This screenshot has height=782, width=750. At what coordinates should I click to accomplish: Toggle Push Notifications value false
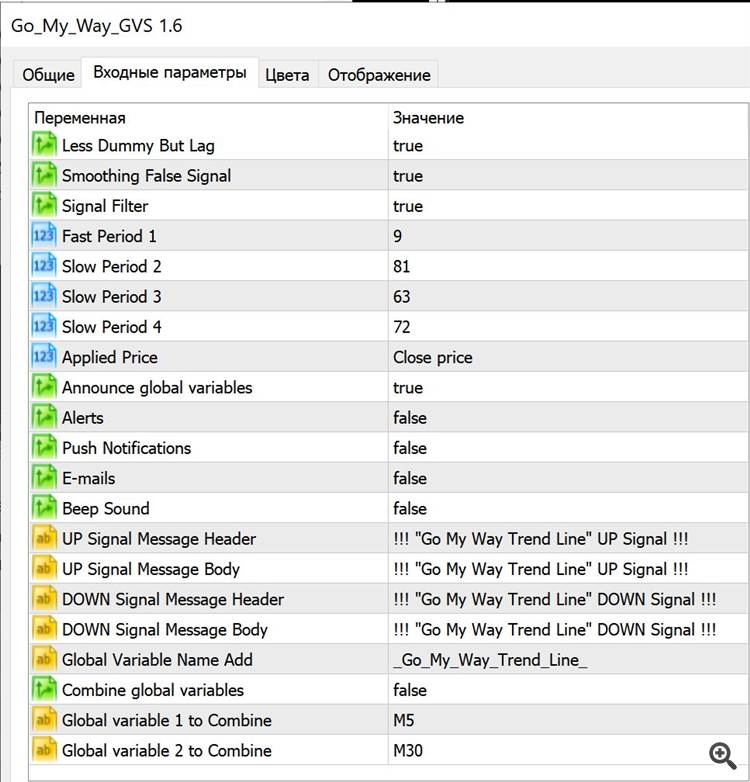410,448
